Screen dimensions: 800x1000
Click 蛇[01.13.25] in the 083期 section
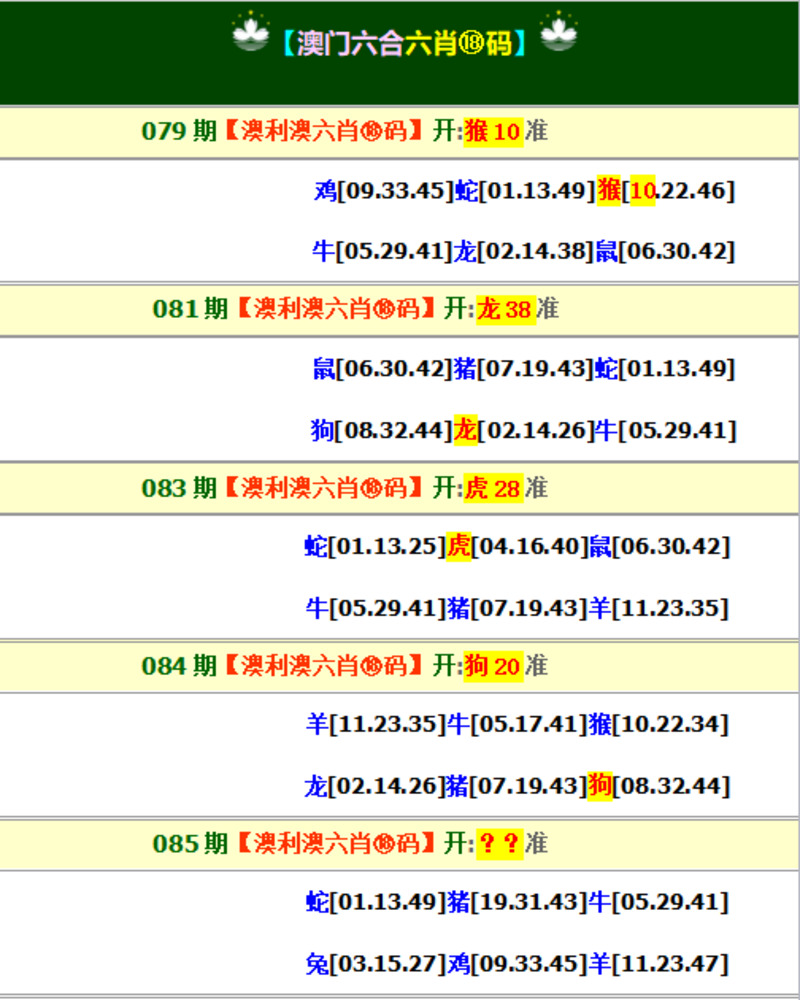tap(375, 547)
